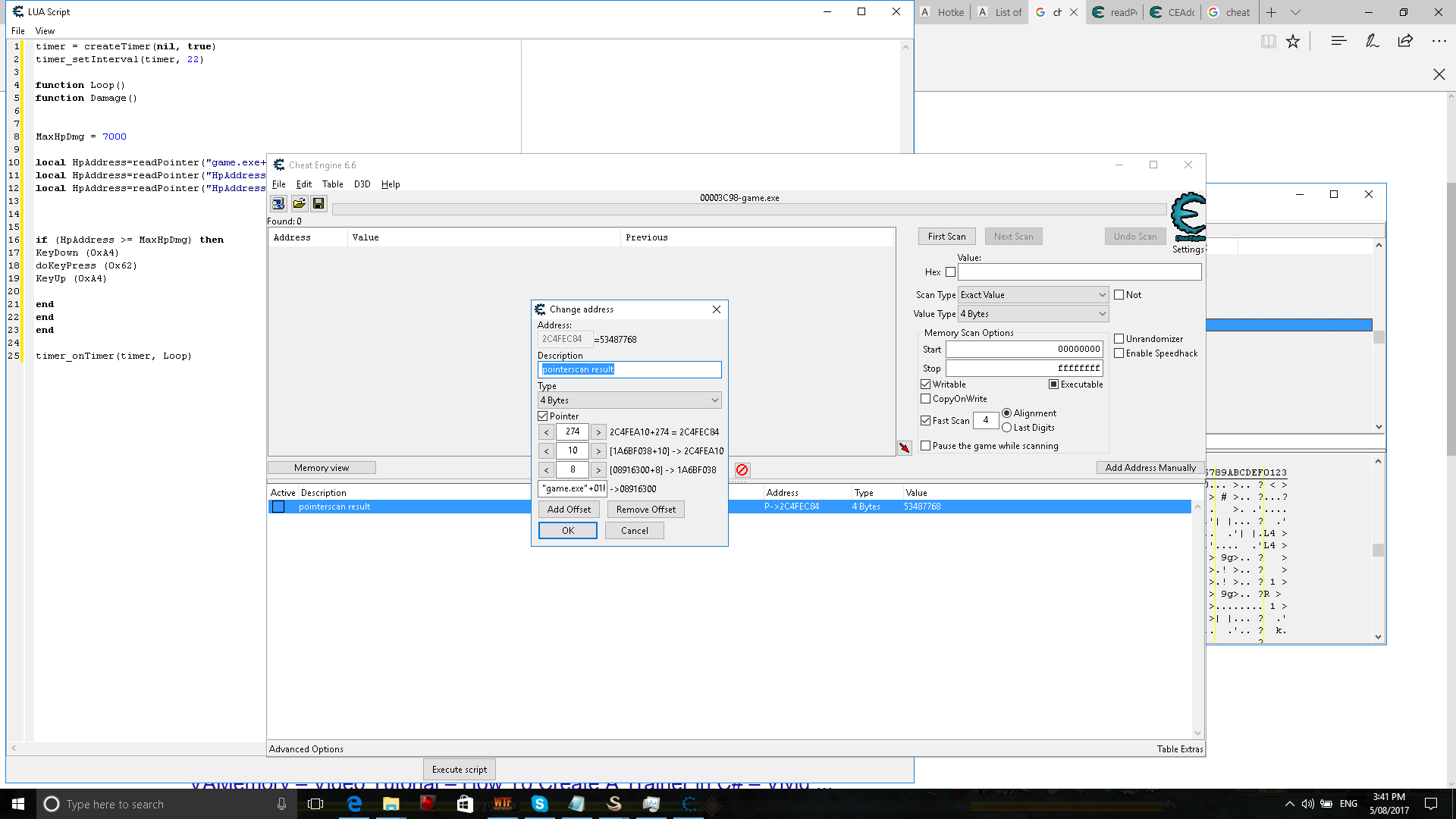Click the Add Address Manually icon
The height and width of the screenshot is (819, 1456).
point(1150,467)
